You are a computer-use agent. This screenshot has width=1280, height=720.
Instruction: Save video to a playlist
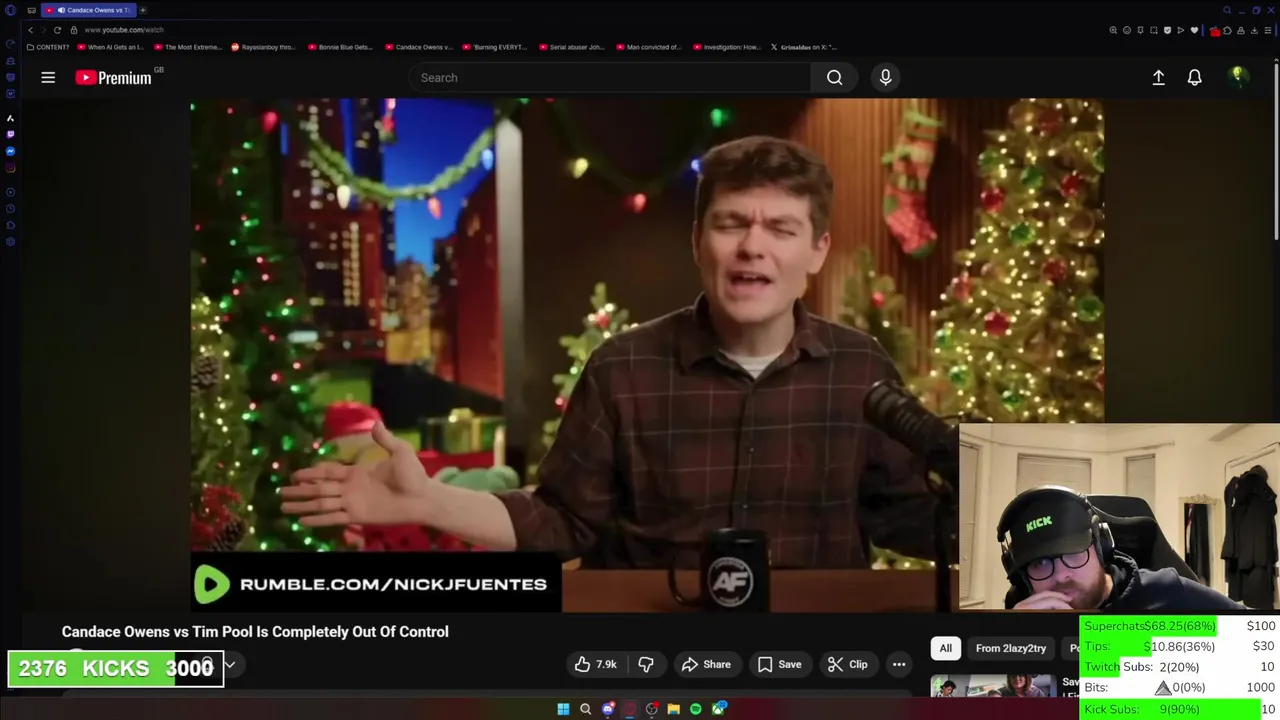[x=779, y=664]
